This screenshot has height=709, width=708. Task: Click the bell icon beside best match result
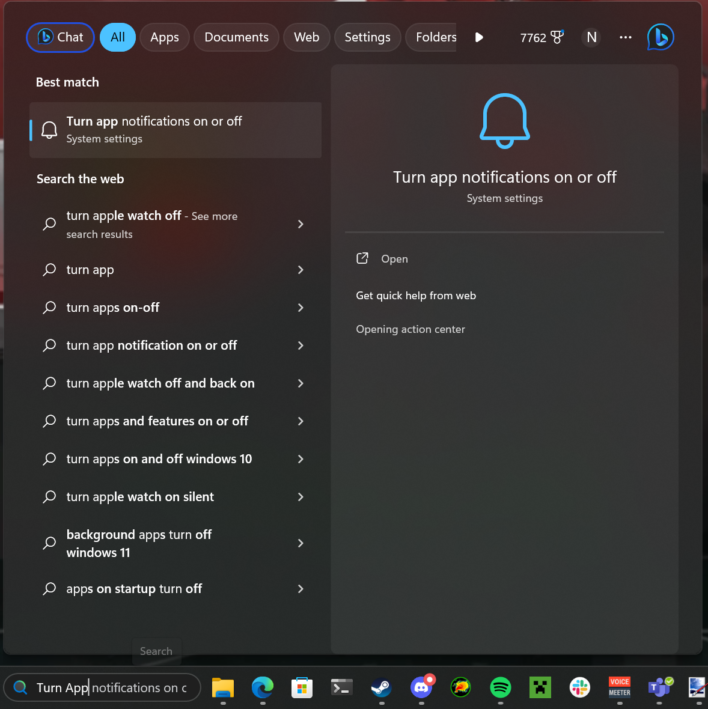click(x=49, y=130)
